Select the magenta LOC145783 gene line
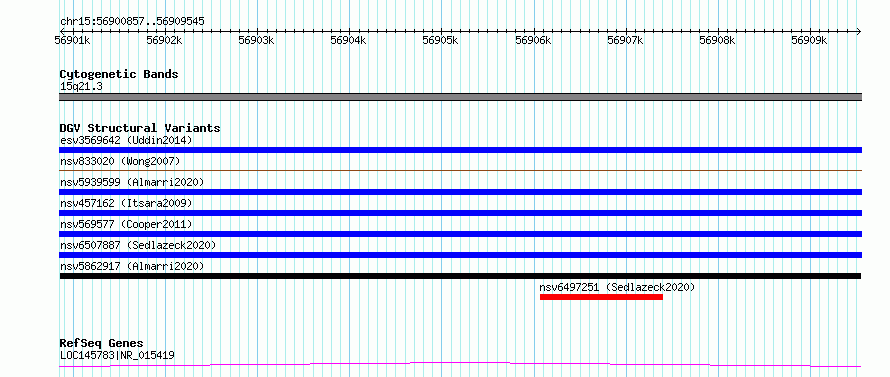The height and width of the screenshot is (377, 890). point(460,365)
